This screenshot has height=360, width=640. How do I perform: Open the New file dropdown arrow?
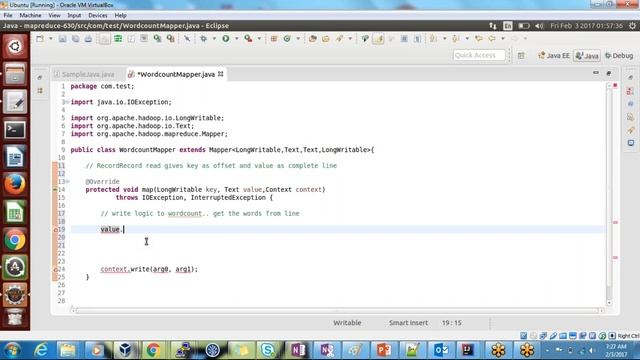[x=51, y=39]
